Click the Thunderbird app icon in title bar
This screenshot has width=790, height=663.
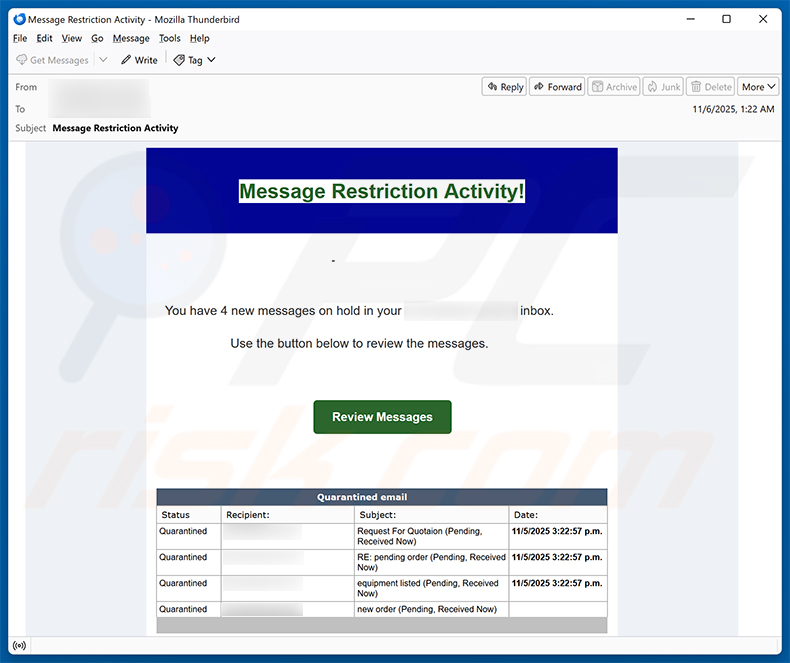(x=20, y=19)
